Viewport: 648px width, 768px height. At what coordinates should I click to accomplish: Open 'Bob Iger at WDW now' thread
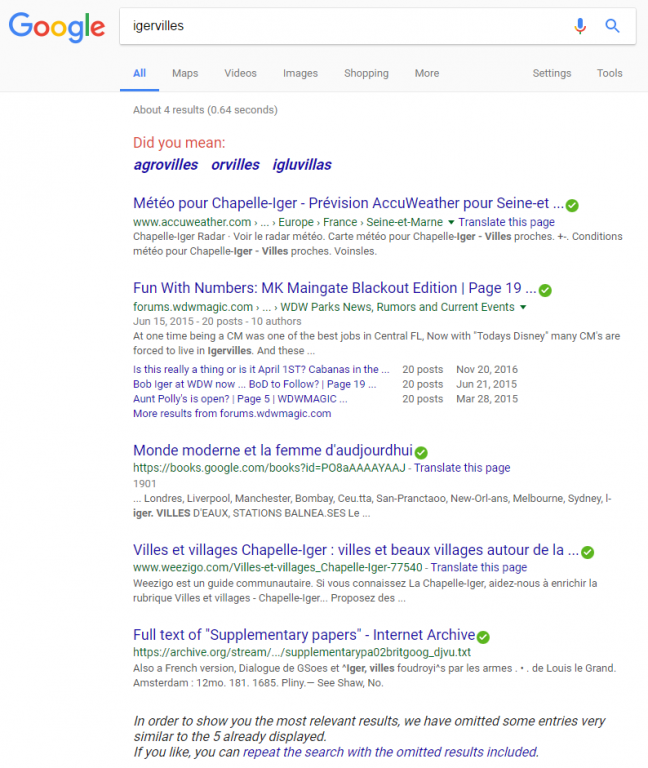pos(255,384)
